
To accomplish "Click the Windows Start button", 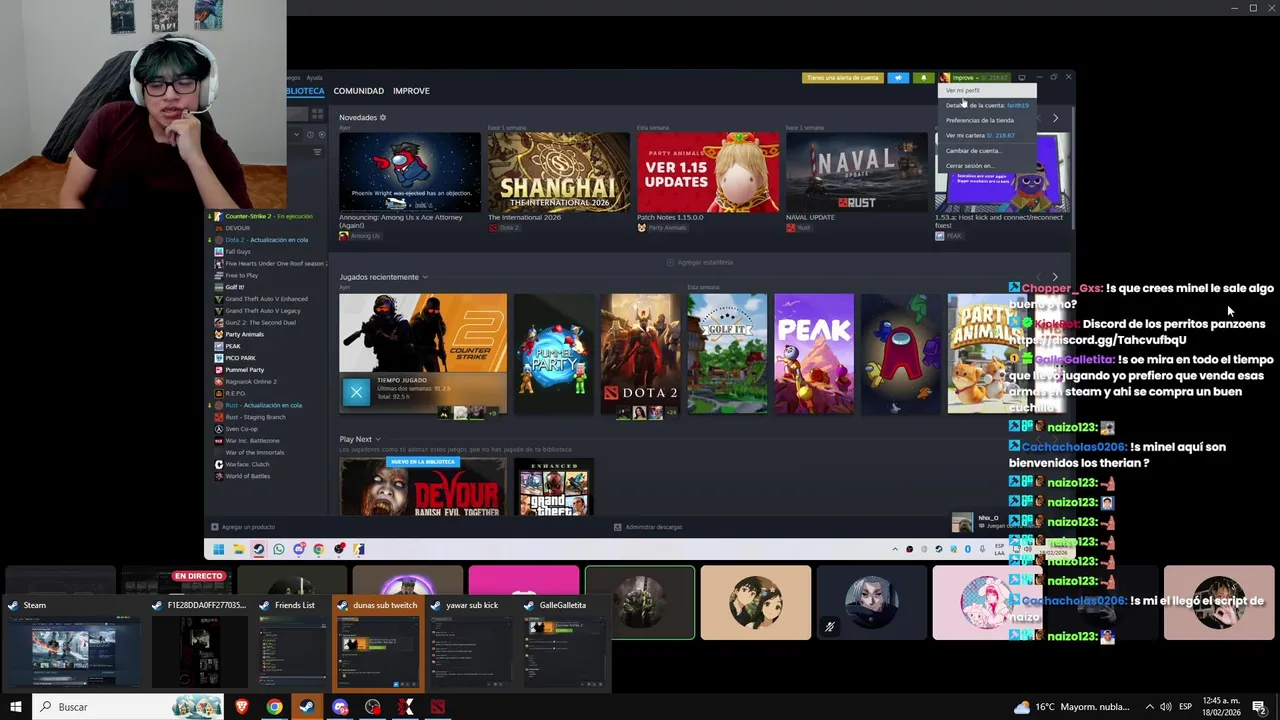I will (x=15, y=707).
